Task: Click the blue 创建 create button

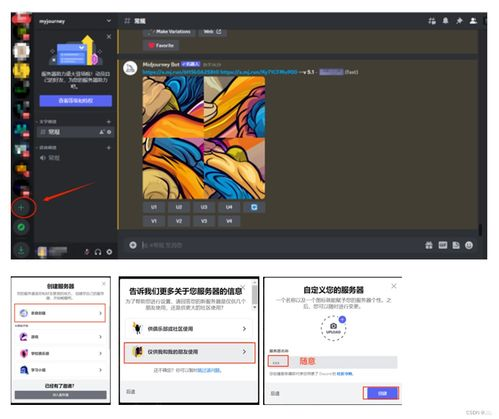Action: tap(381, 393)
